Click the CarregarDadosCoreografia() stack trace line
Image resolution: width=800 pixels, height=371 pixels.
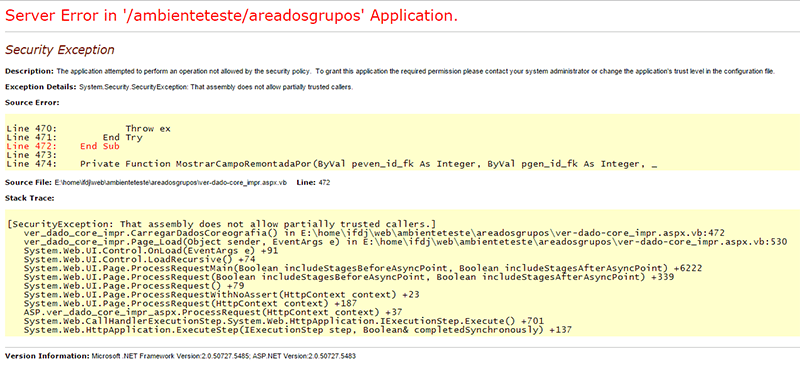click(374, 232)
